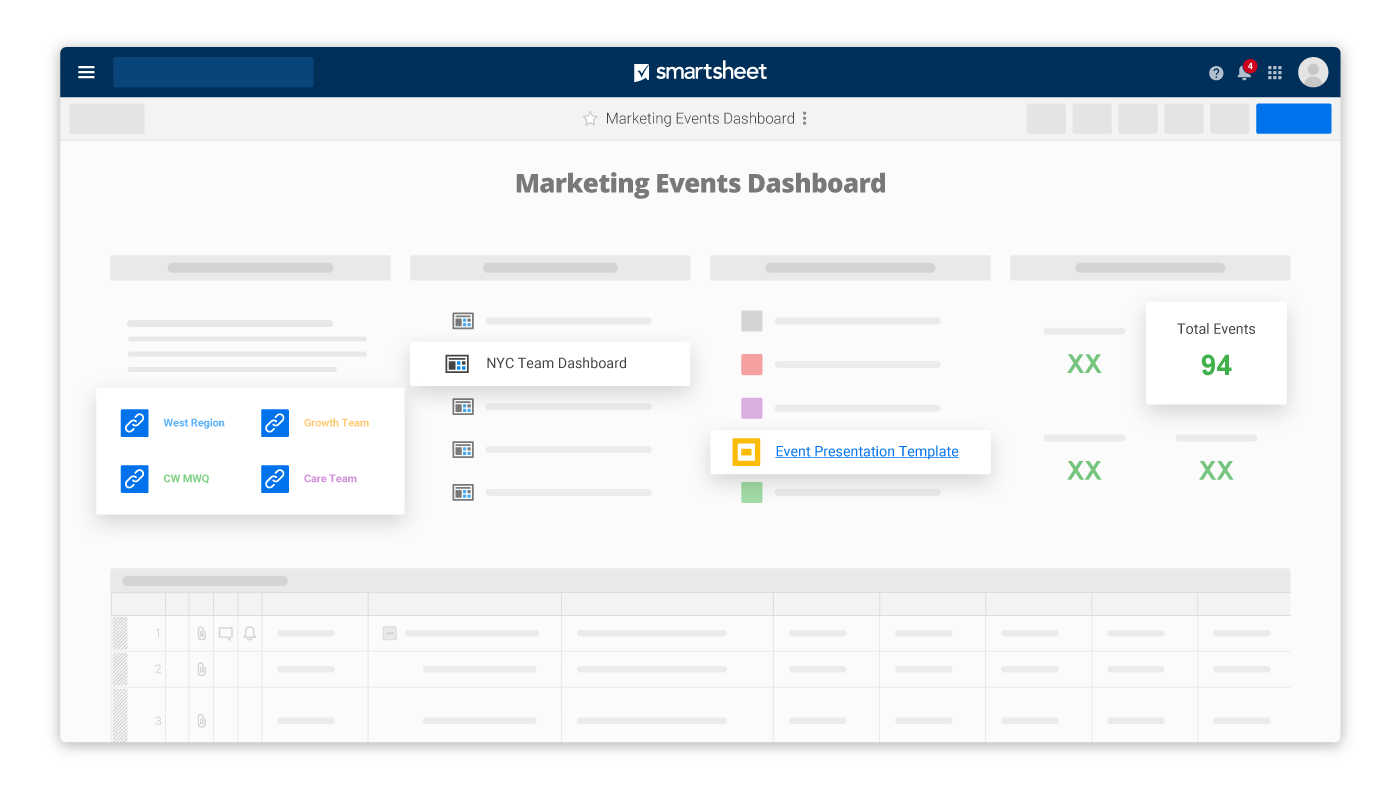
Task: Click the West Region link icon
Action: point(134,423)
